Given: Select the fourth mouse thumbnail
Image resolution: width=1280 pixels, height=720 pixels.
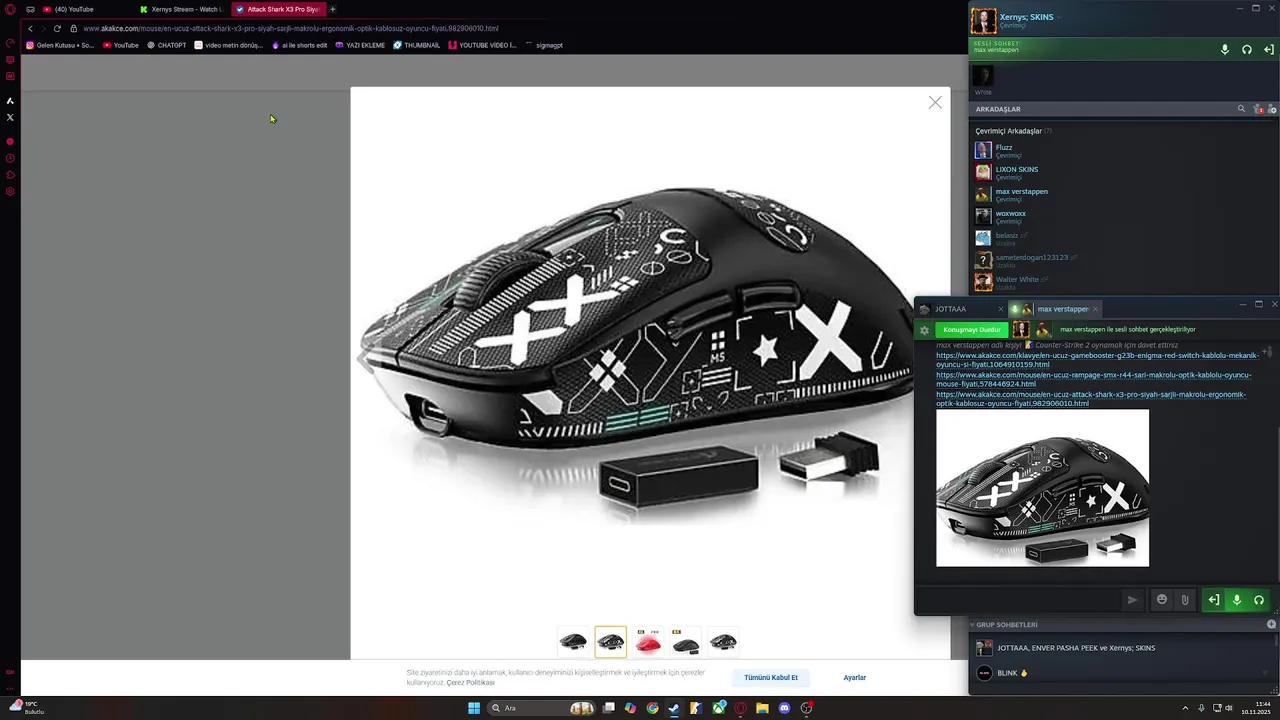Looking at the screenshot, I should coord(686,642).
